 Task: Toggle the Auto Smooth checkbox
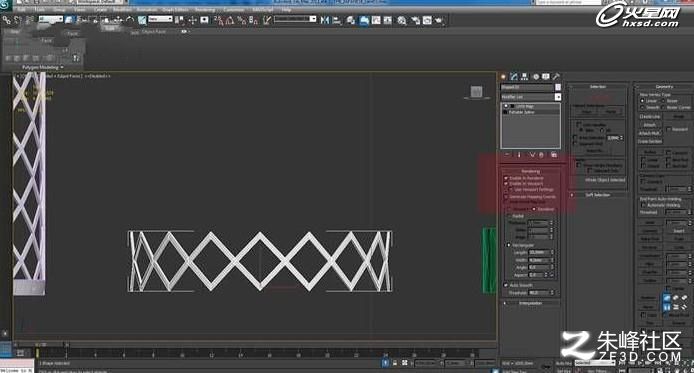[x=506, y=285]
